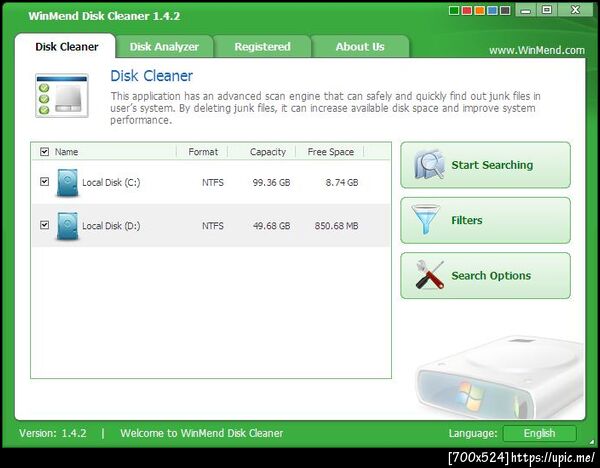Select the Local Disk (D:) label

tap(111, 226)
